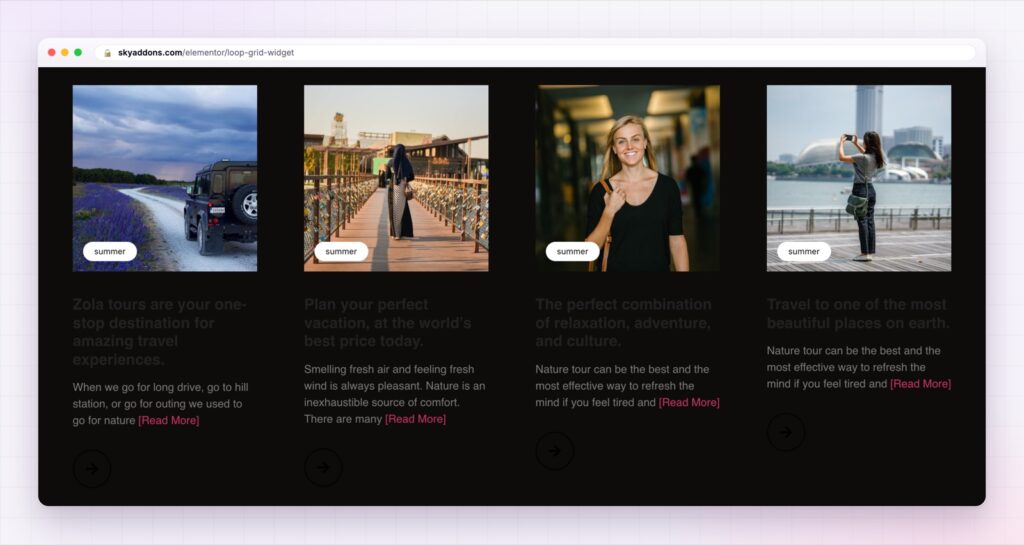Click the skyaddons.com address bar URL
This screenshot has width=1024, height=545.
click(x=206, y=53)
